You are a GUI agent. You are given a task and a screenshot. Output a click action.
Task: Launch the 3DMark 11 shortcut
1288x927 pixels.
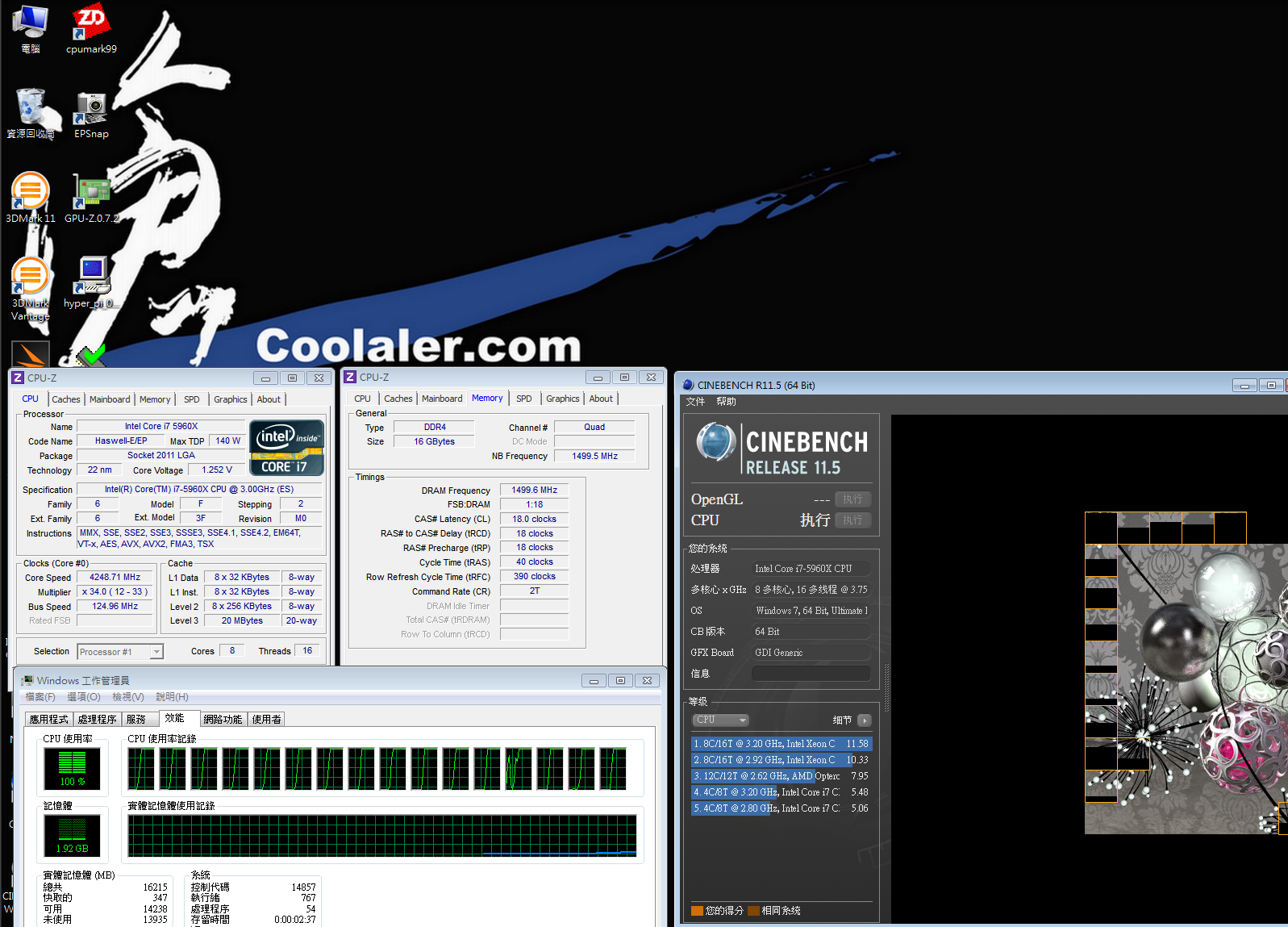(x=31, y=198)
